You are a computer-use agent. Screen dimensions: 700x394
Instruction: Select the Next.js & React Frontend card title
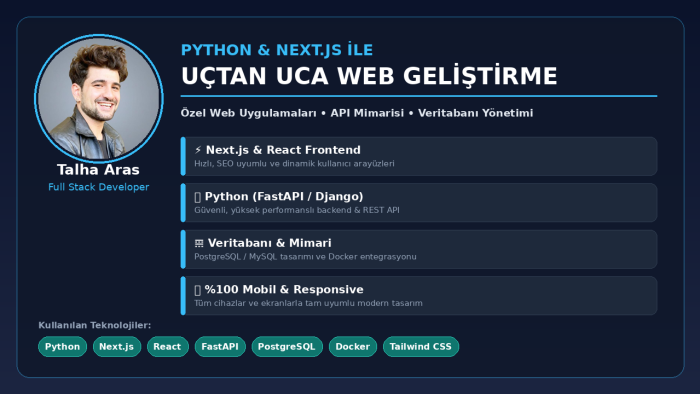click(x=283, y=150)
